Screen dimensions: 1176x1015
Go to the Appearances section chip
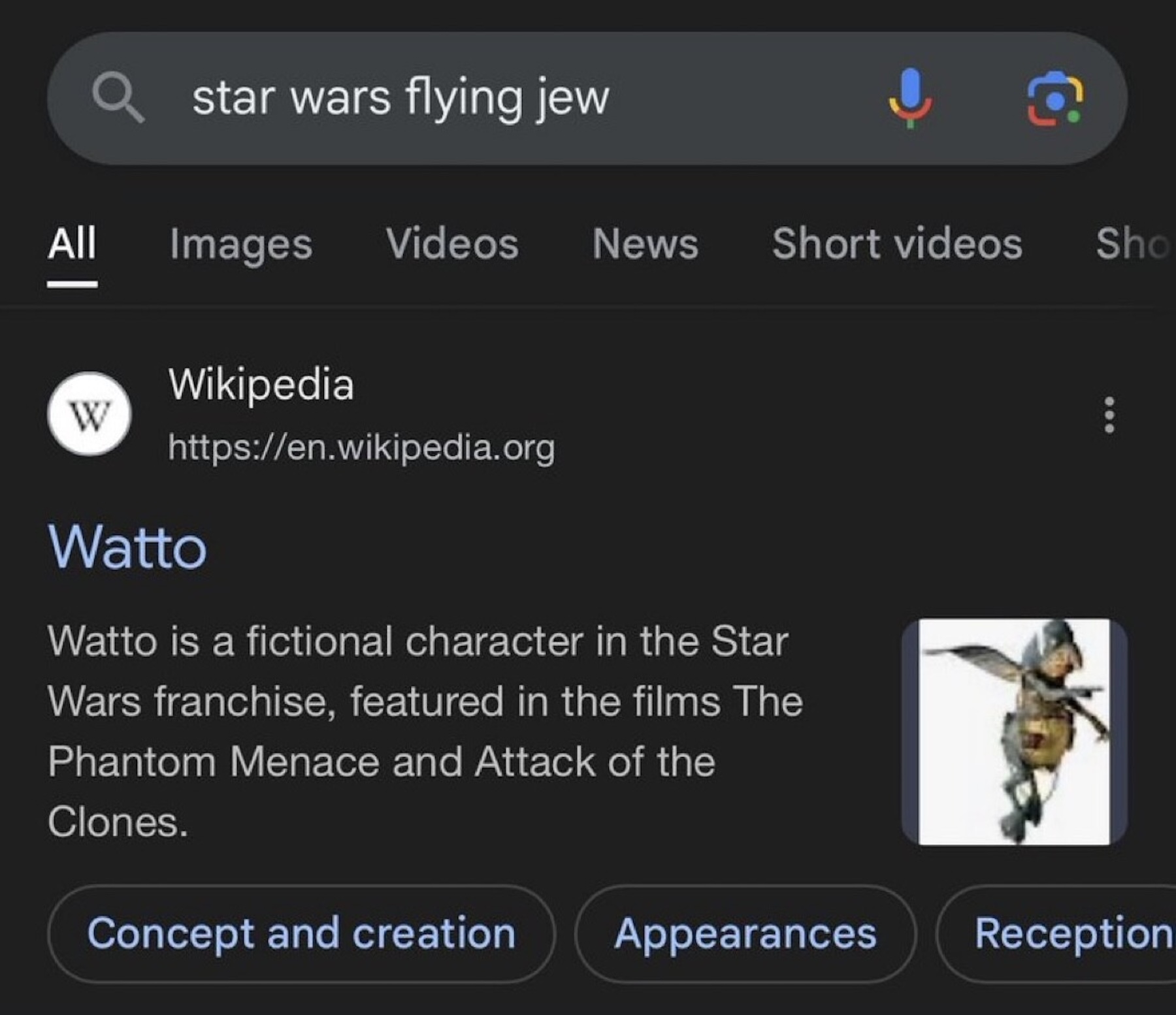click(745, 933)
